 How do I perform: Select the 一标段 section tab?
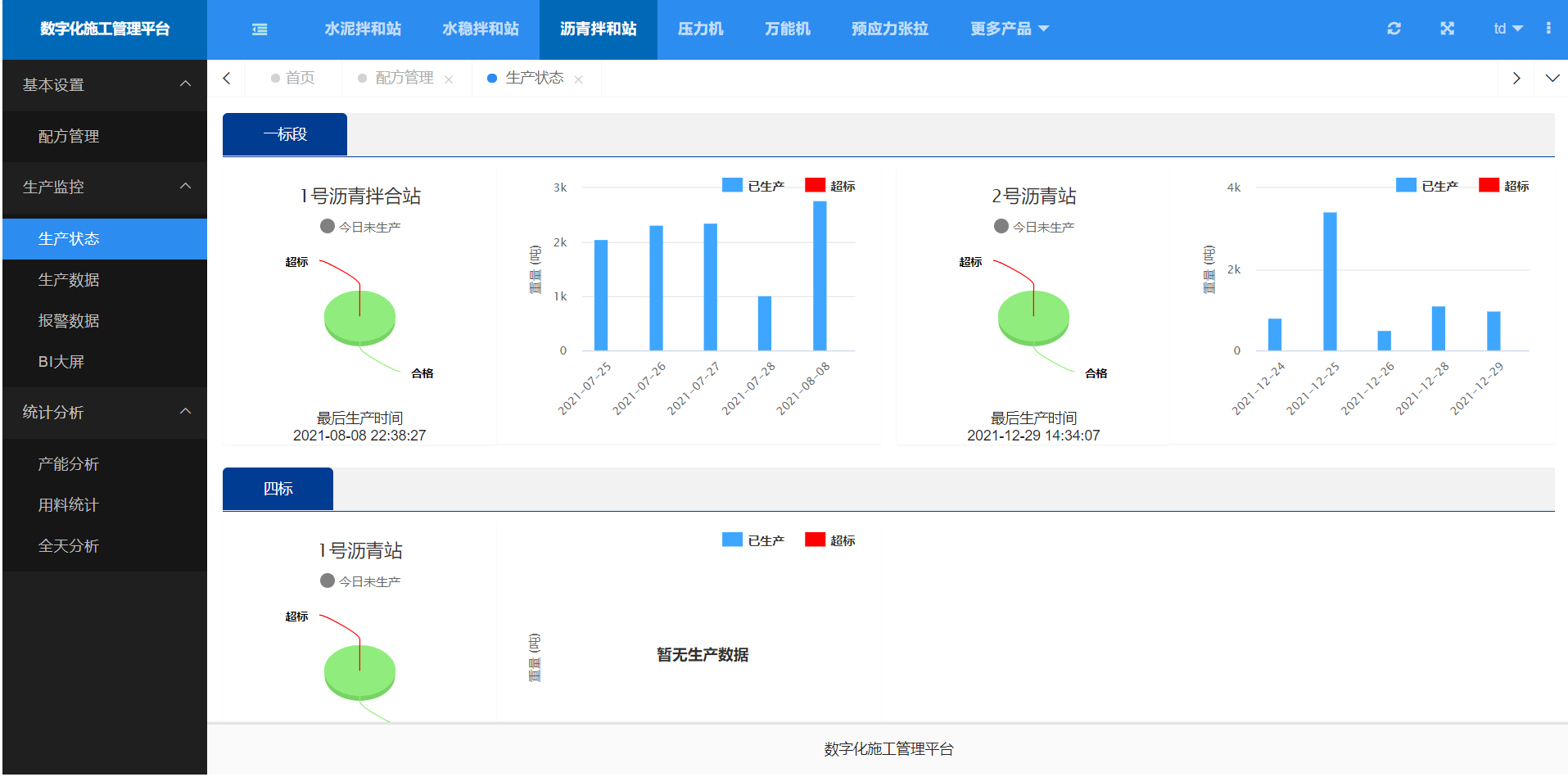(x=285, y=134)
